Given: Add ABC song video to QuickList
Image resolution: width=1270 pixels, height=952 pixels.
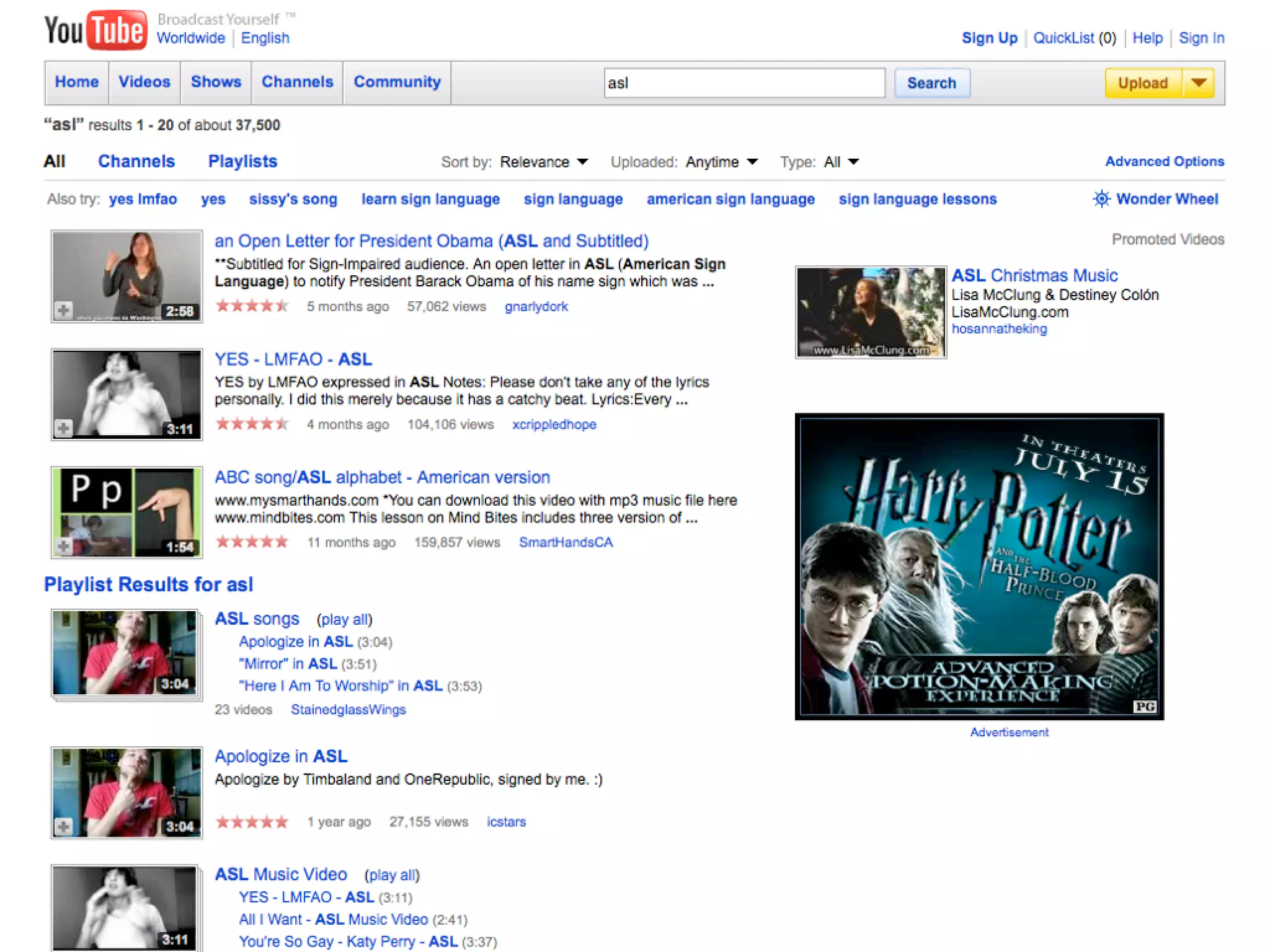Looking at the screenshot, I should tap(63, 546).
